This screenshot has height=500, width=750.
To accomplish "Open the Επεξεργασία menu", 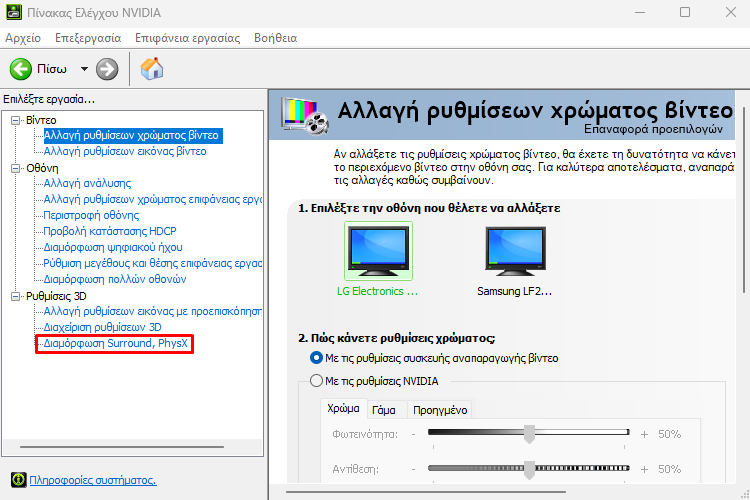I will point(88,38).
